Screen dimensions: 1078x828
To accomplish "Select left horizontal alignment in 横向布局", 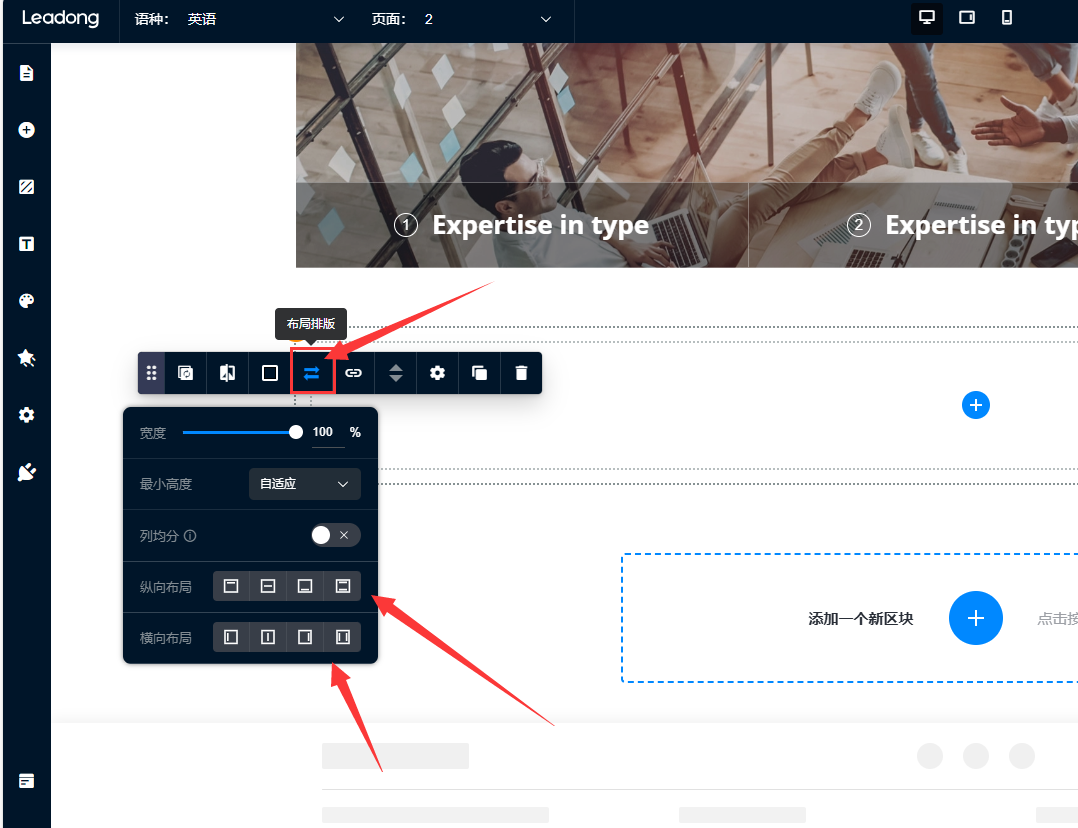I will (231, 637).
